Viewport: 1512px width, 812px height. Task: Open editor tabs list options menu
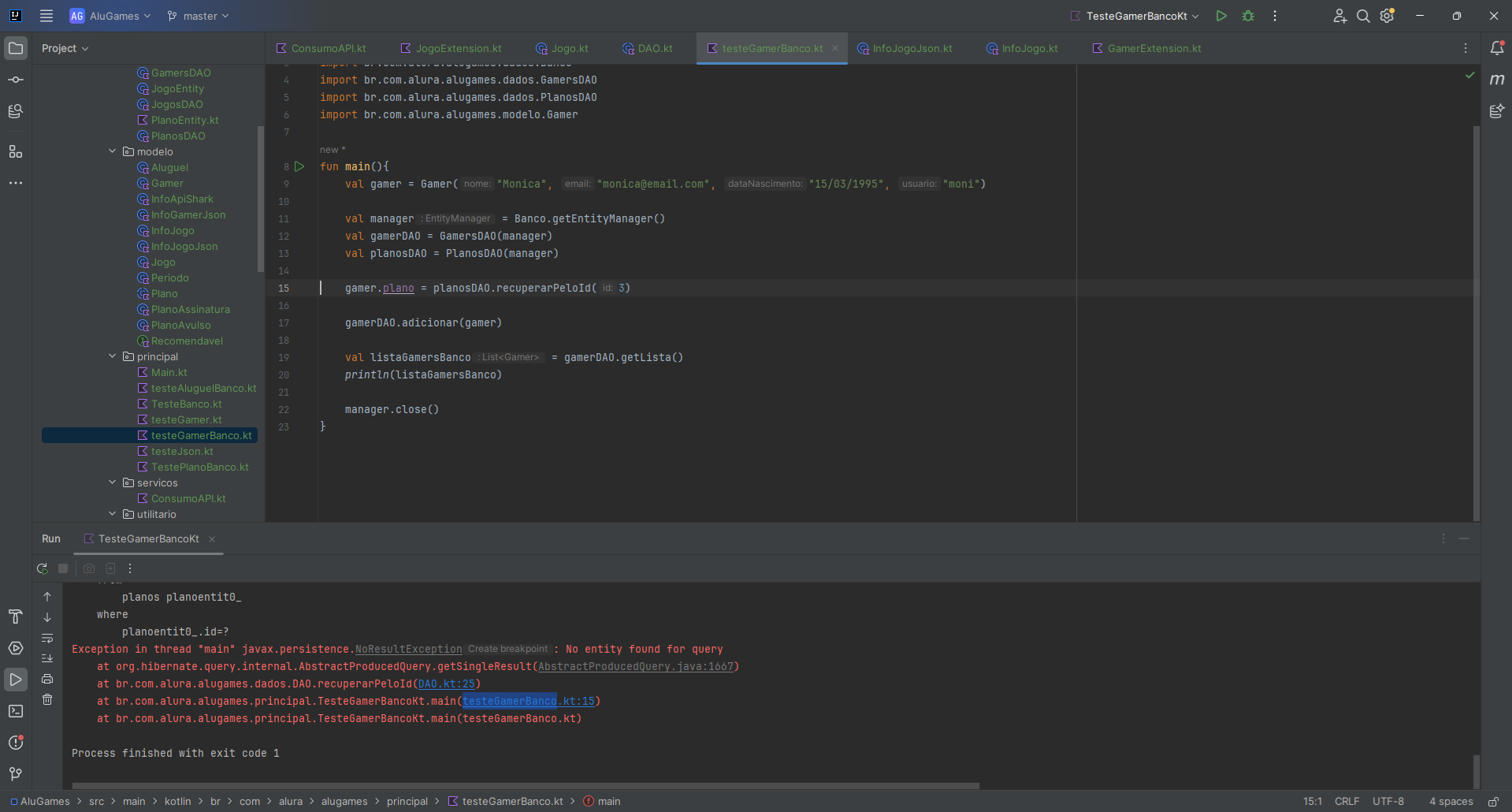point(1466,48)
